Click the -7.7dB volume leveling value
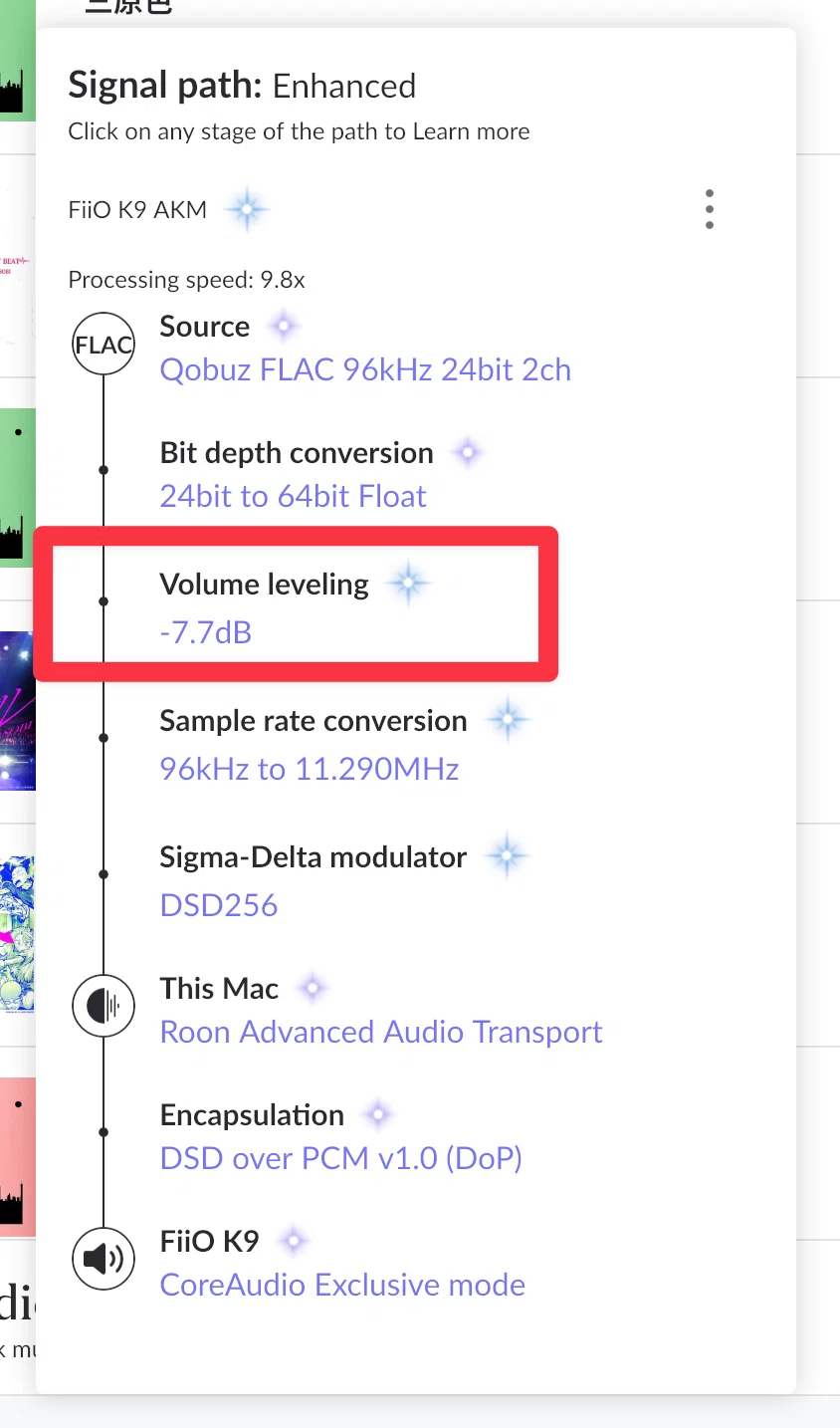Image resolution: width=840 pixels, height=1428 pixels. [206, 632]
